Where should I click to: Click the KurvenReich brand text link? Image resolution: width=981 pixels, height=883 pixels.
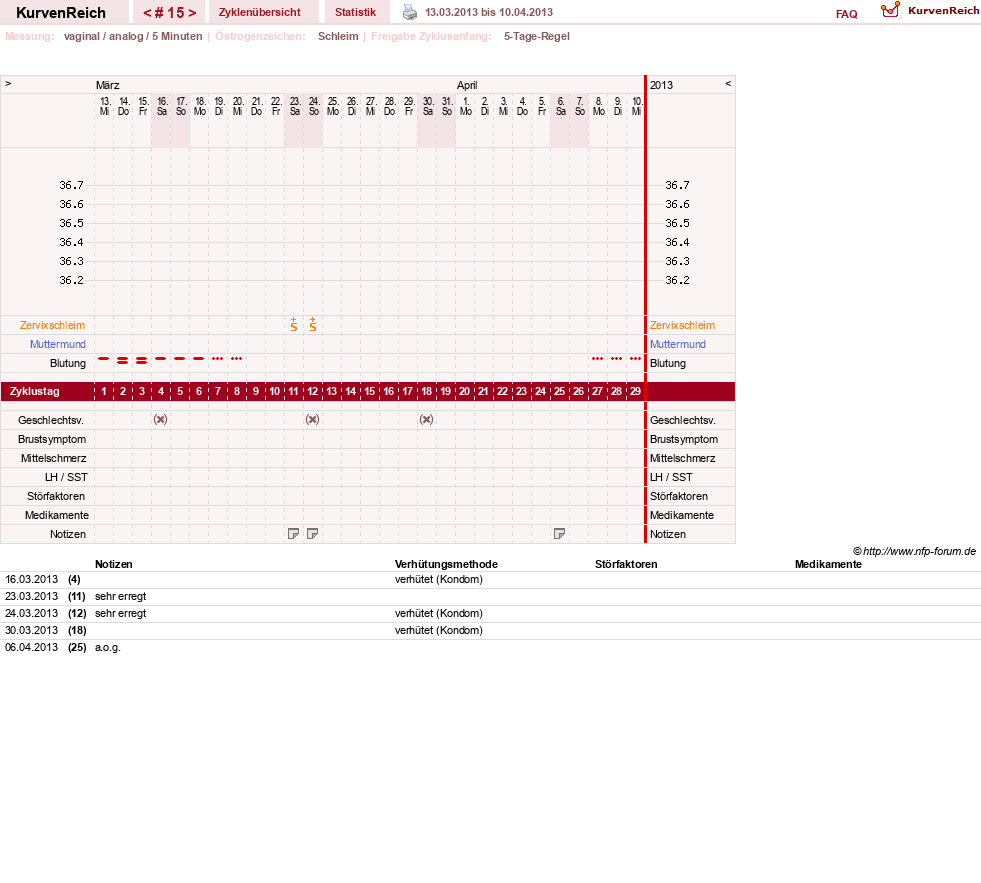(x=943, y=10)
